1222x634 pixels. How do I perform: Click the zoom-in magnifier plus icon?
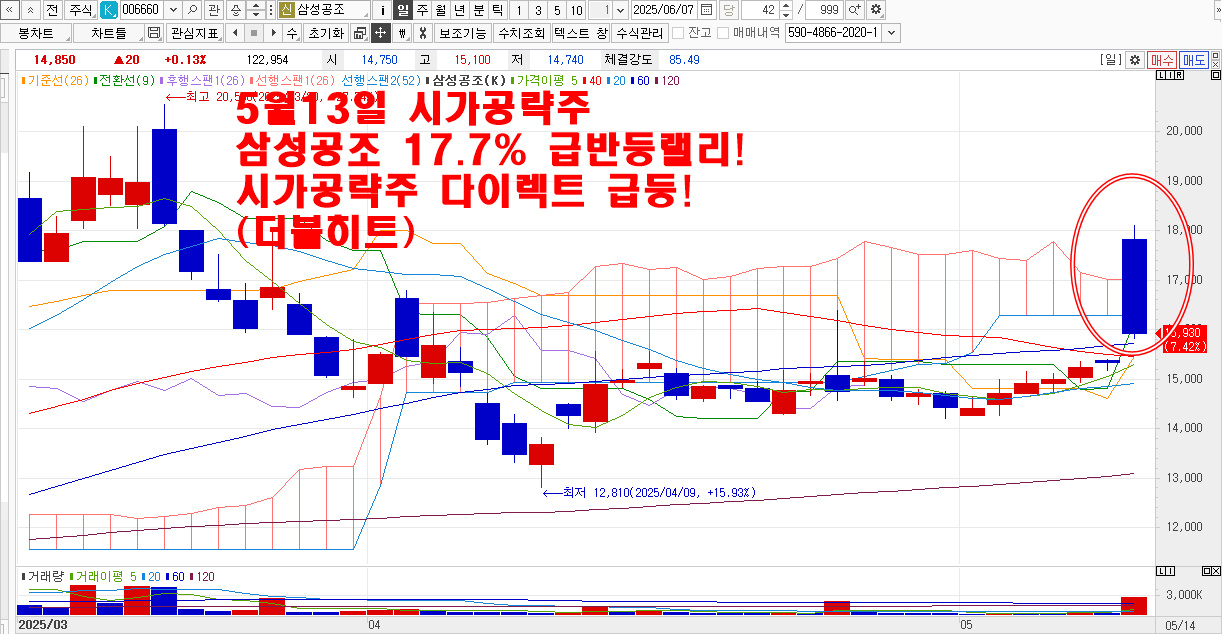855,10
